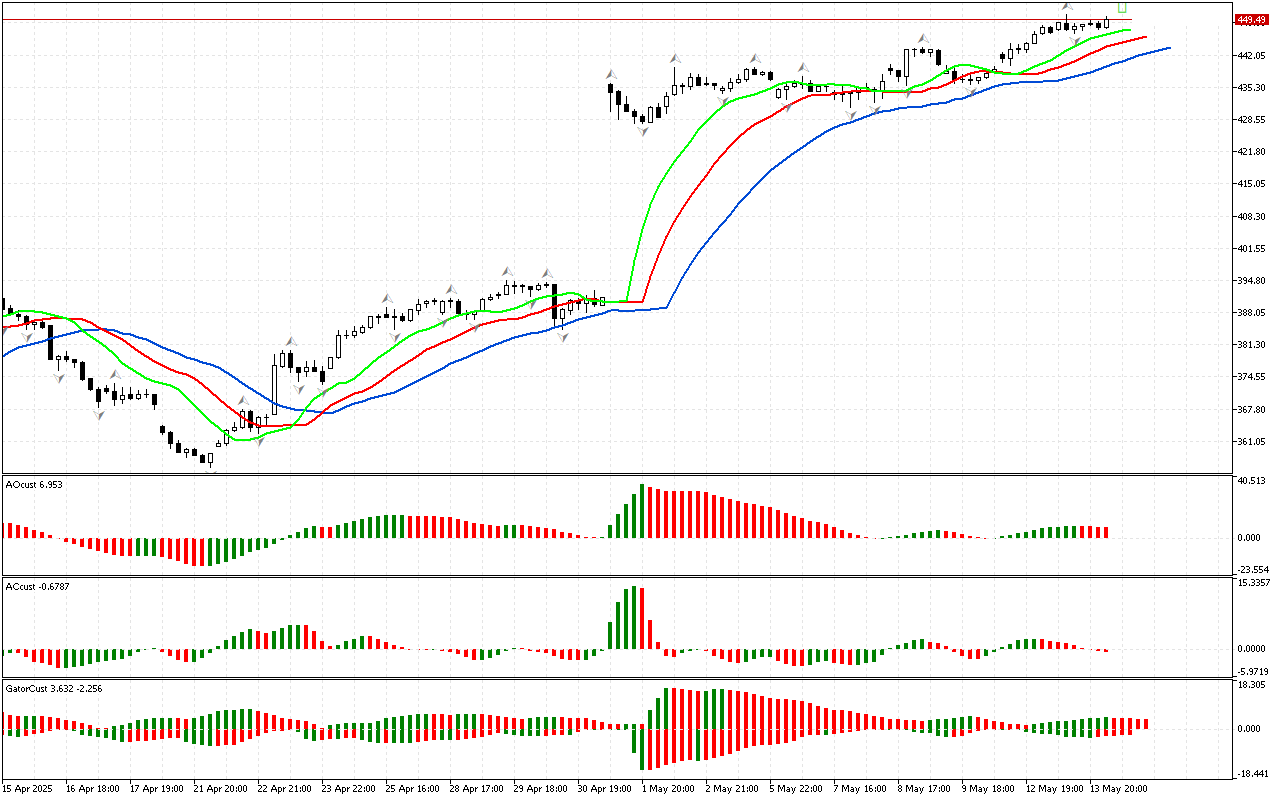
Task: Click the AOcust 6.953 indicator label
Action: (x=35, y=485)
